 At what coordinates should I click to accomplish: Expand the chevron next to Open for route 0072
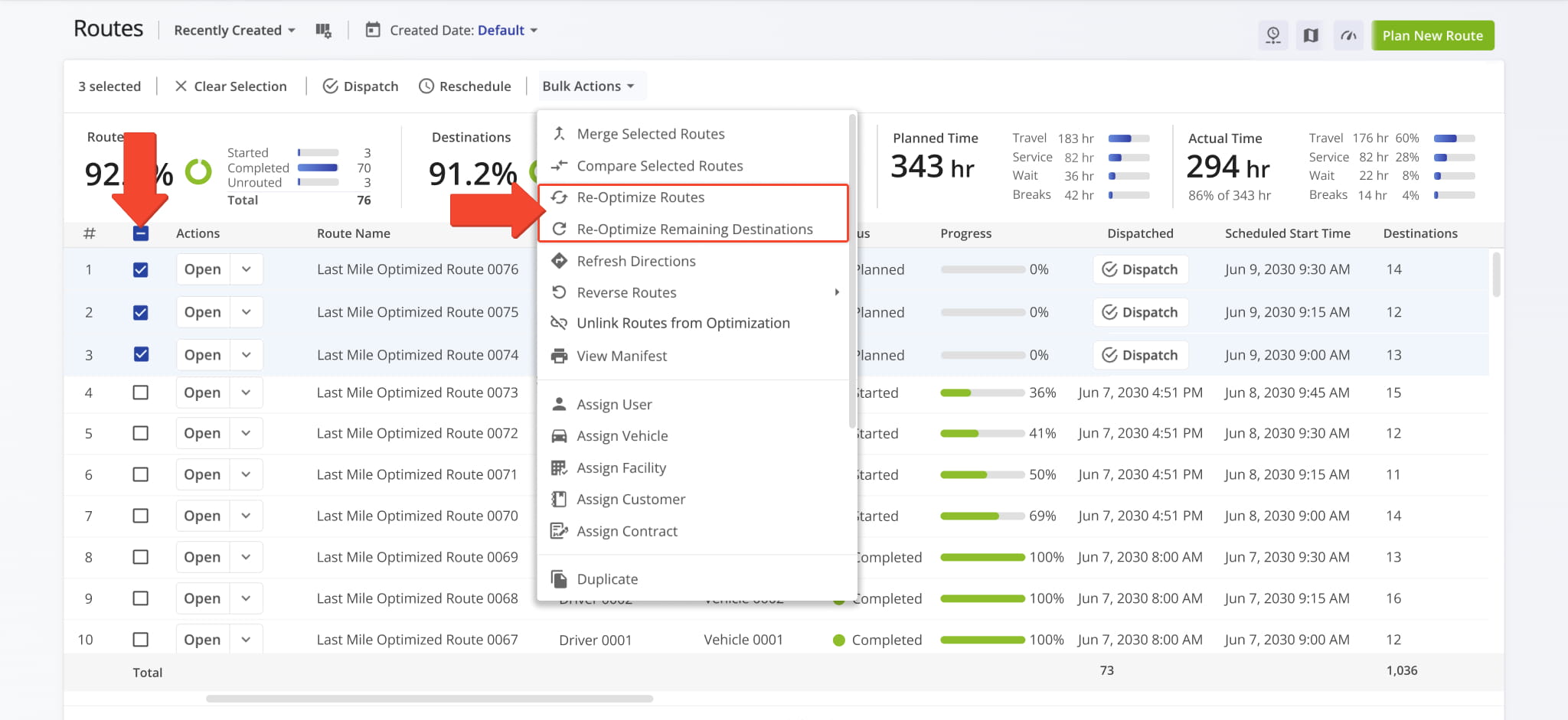tap(246, 432)
